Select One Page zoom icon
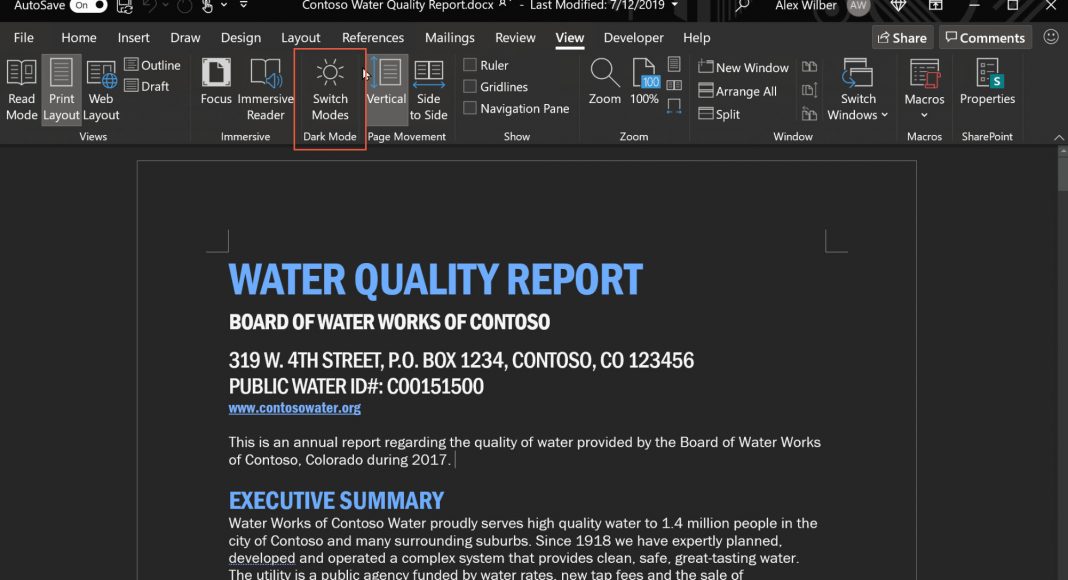 click(674, 64)
